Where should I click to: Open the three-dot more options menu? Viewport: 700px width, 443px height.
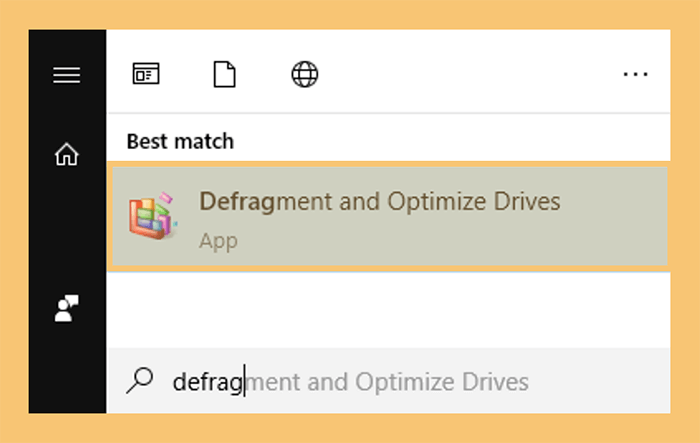(636, 74)
